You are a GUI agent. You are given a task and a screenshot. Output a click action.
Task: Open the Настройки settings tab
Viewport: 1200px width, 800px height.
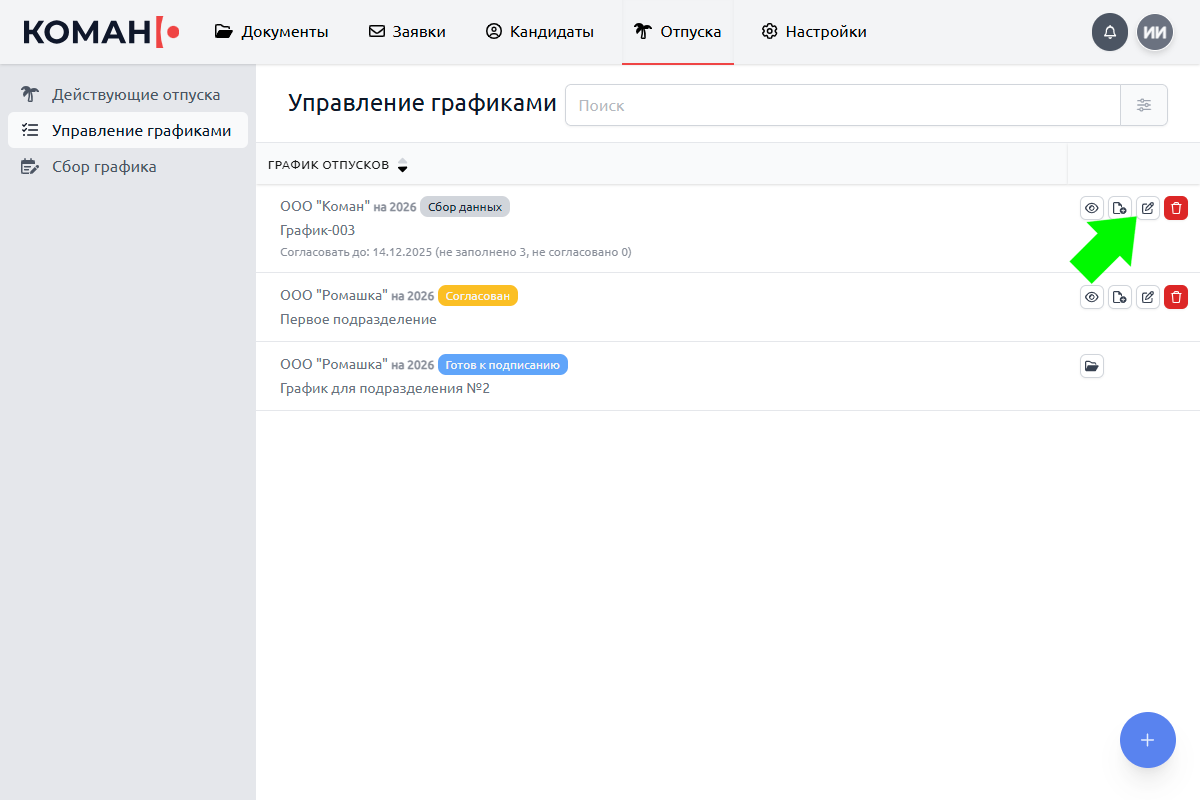coord(814,32)
